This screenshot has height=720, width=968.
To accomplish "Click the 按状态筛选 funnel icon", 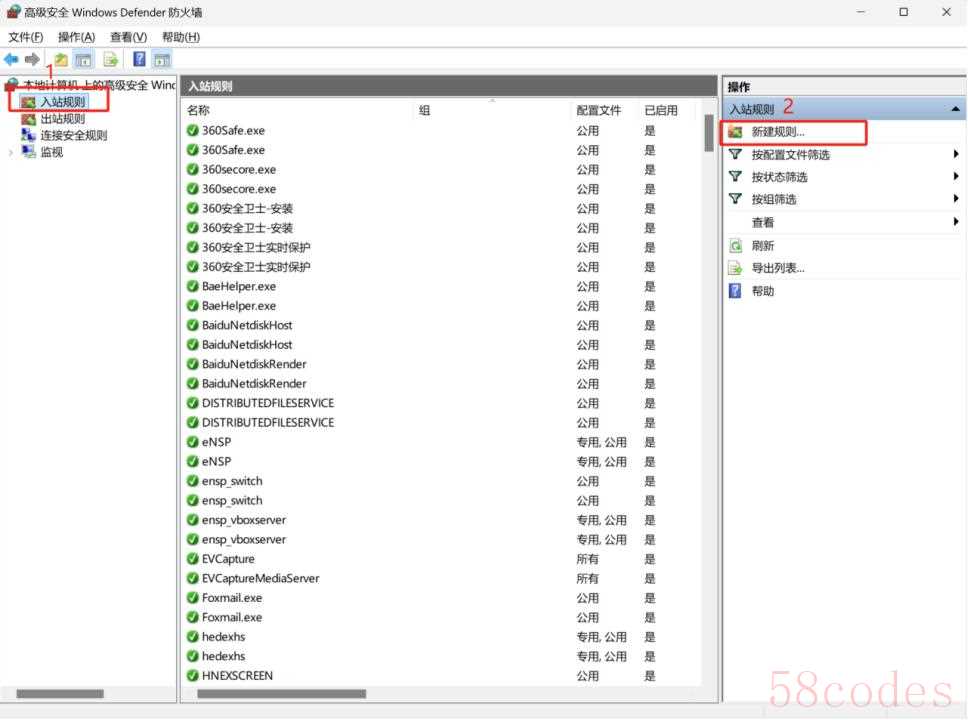I will [735, 177].
